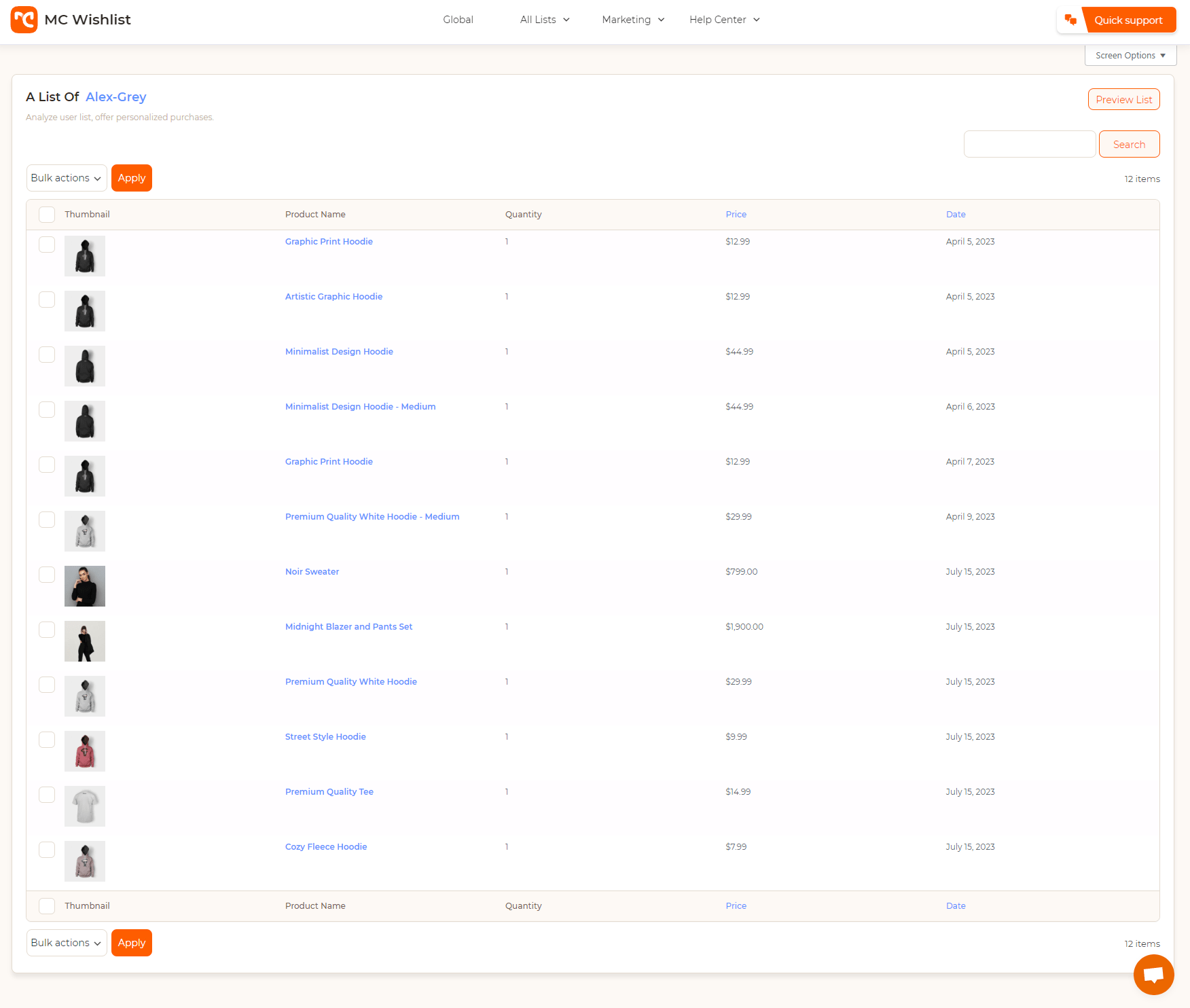Click the MC Wishlist logo icon

pos(24,20)
